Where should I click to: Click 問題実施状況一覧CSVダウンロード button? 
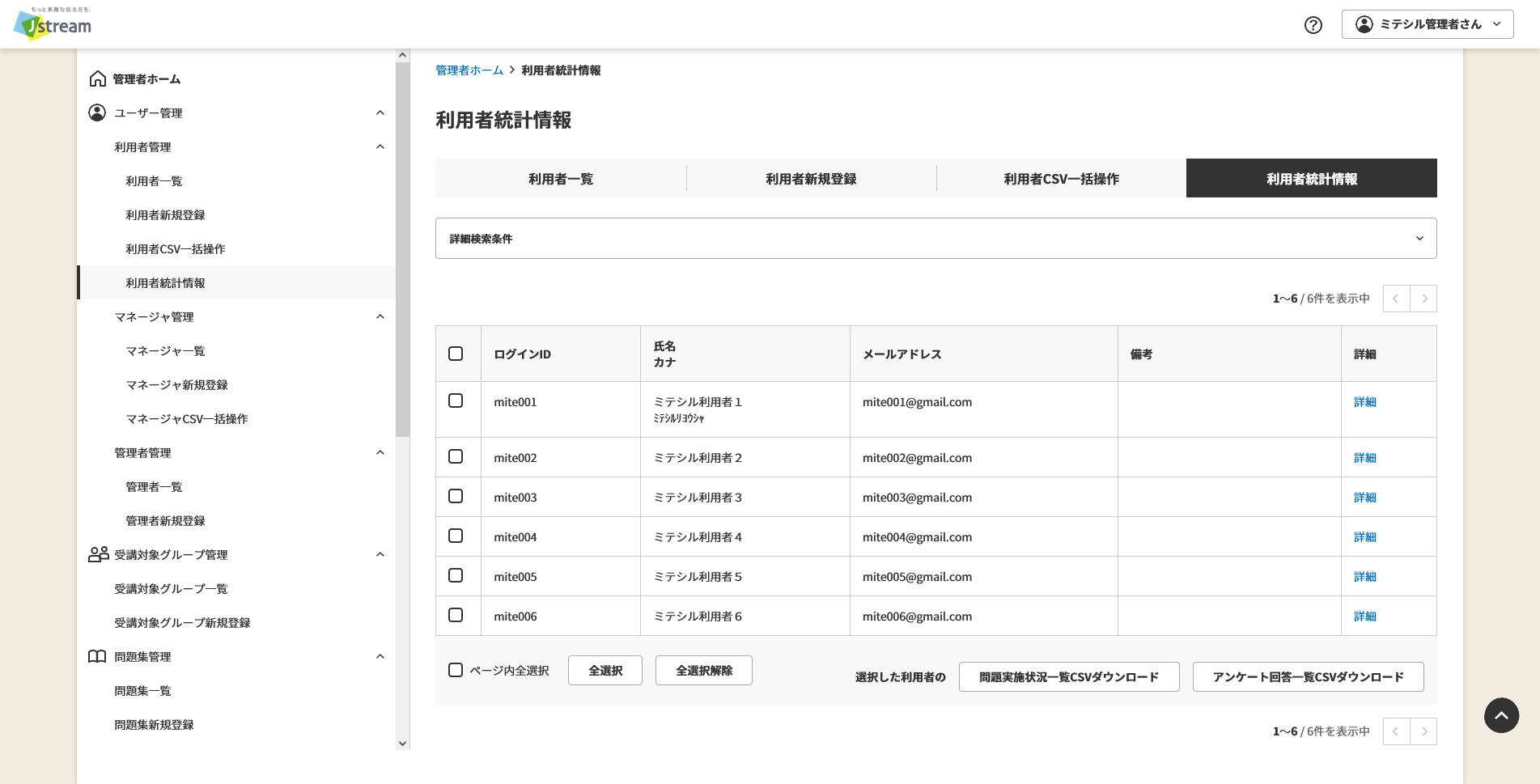pos(1069,676)
